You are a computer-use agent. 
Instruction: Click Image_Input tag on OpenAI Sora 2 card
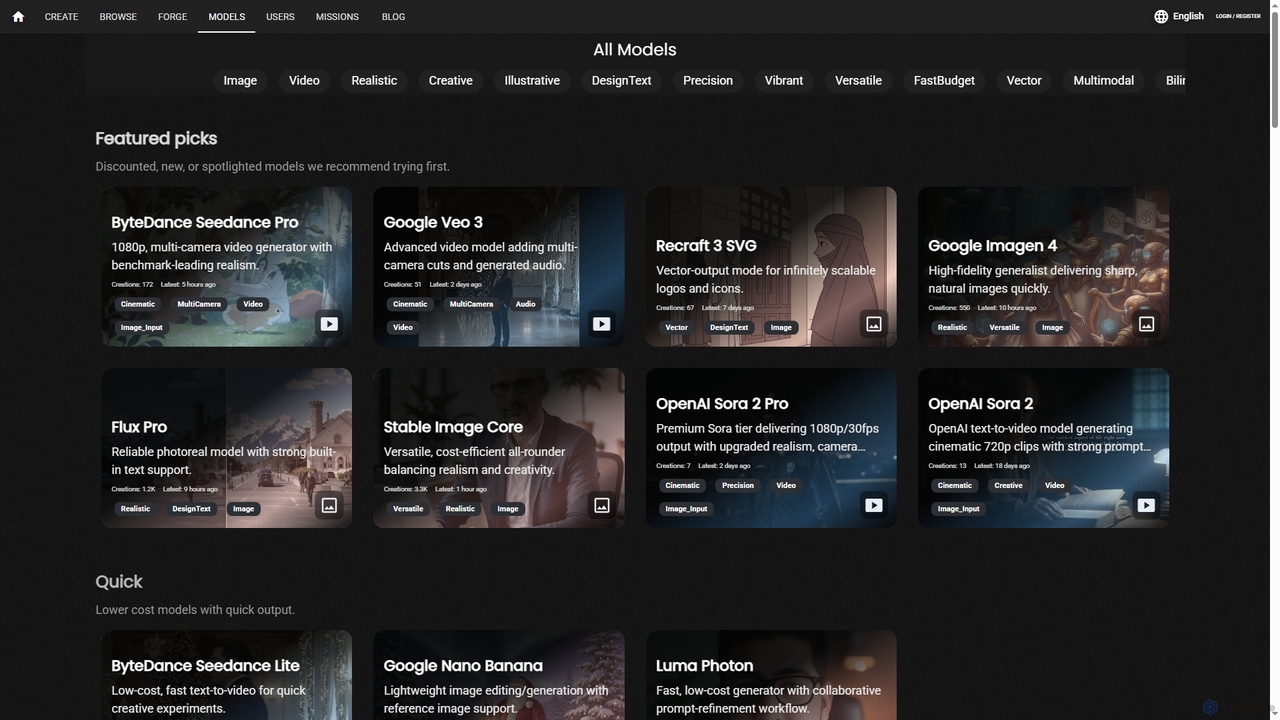(x=958, y=509)
